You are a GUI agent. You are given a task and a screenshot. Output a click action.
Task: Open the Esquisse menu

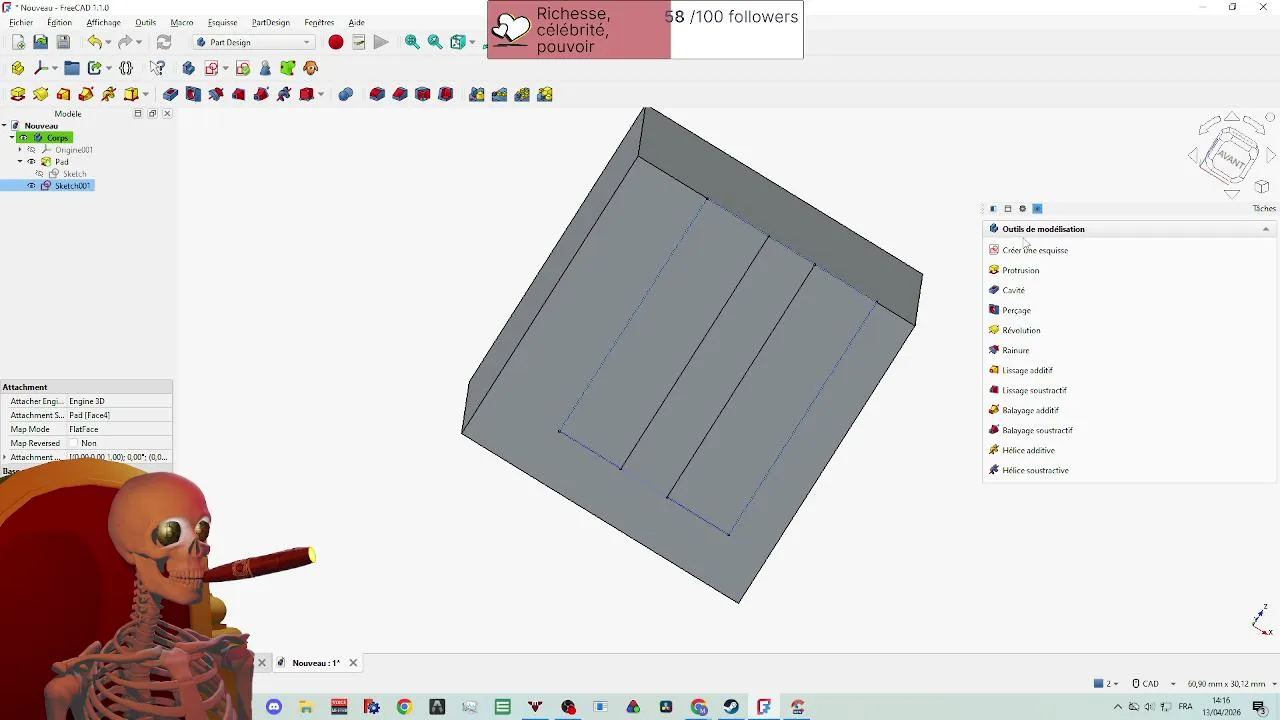pyautogui.click(x=222, y=22)
